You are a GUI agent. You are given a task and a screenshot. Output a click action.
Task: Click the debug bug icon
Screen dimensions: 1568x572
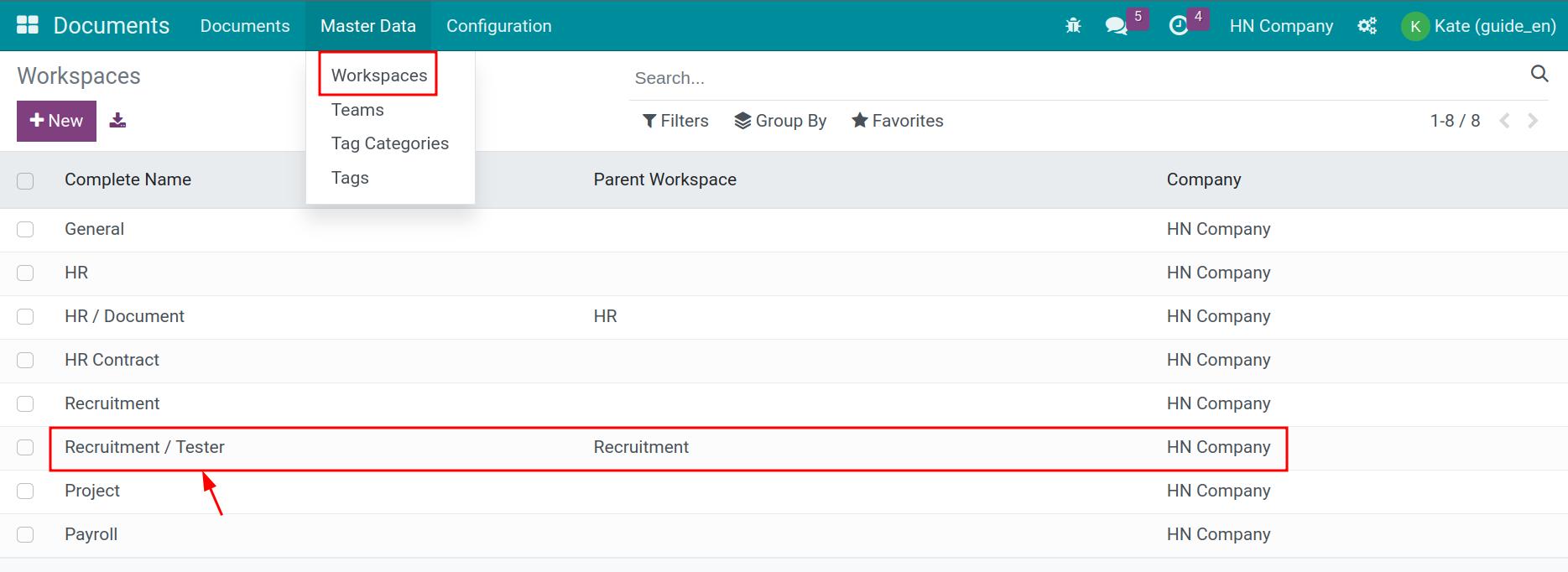1073,26
